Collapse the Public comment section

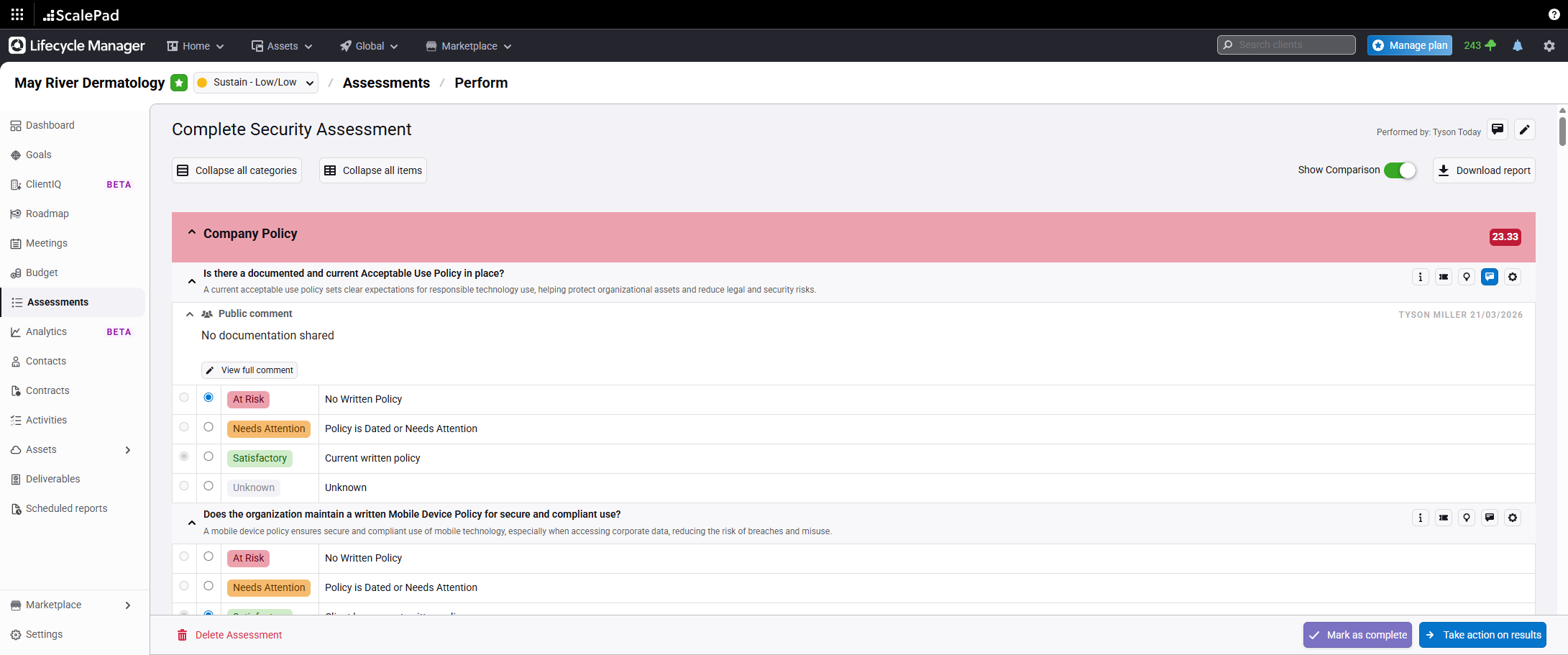point(190,314)
